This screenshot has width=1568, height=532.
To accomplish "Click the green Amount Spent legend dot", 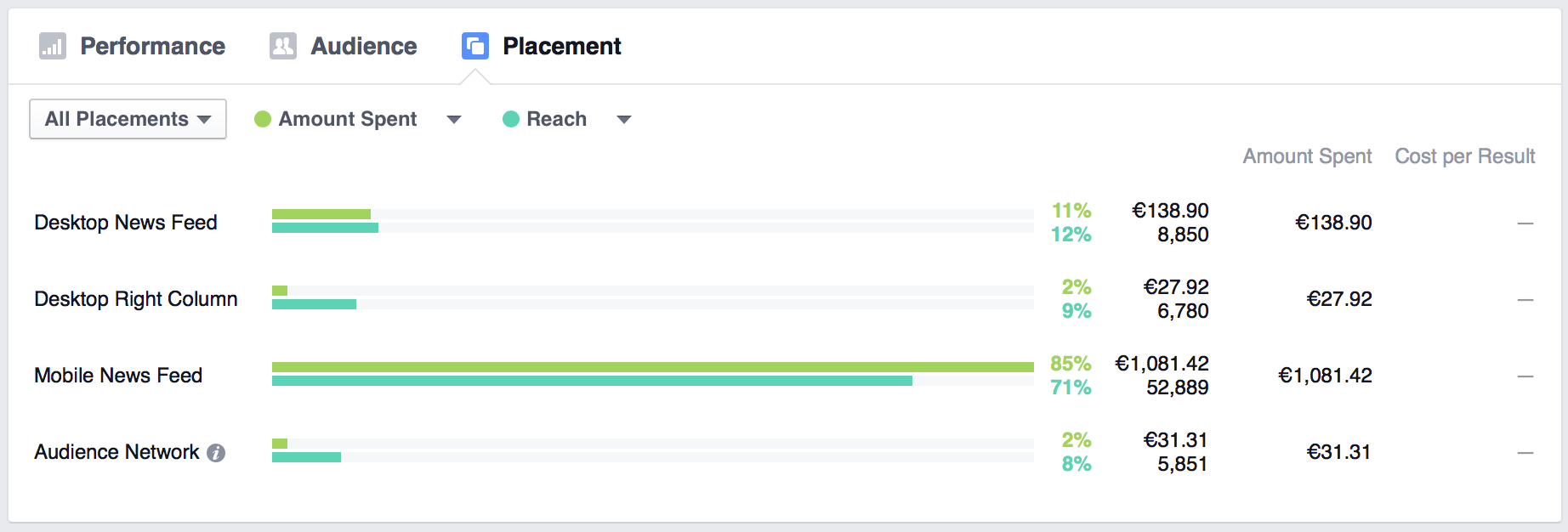I will coord(263,119).
